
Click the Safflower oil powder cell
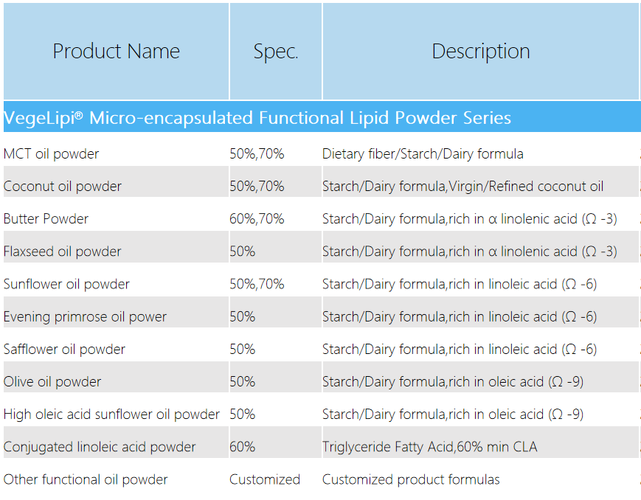(64, 349)
